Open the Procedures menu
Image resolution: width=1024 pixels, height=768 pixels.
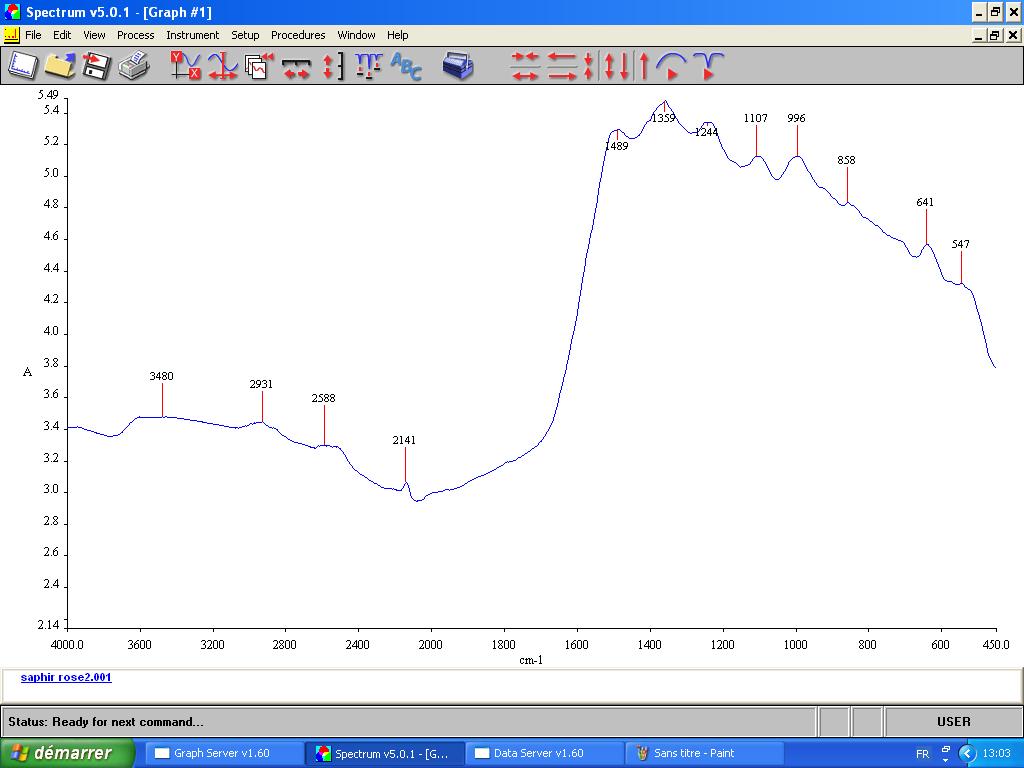pos(298,35)
